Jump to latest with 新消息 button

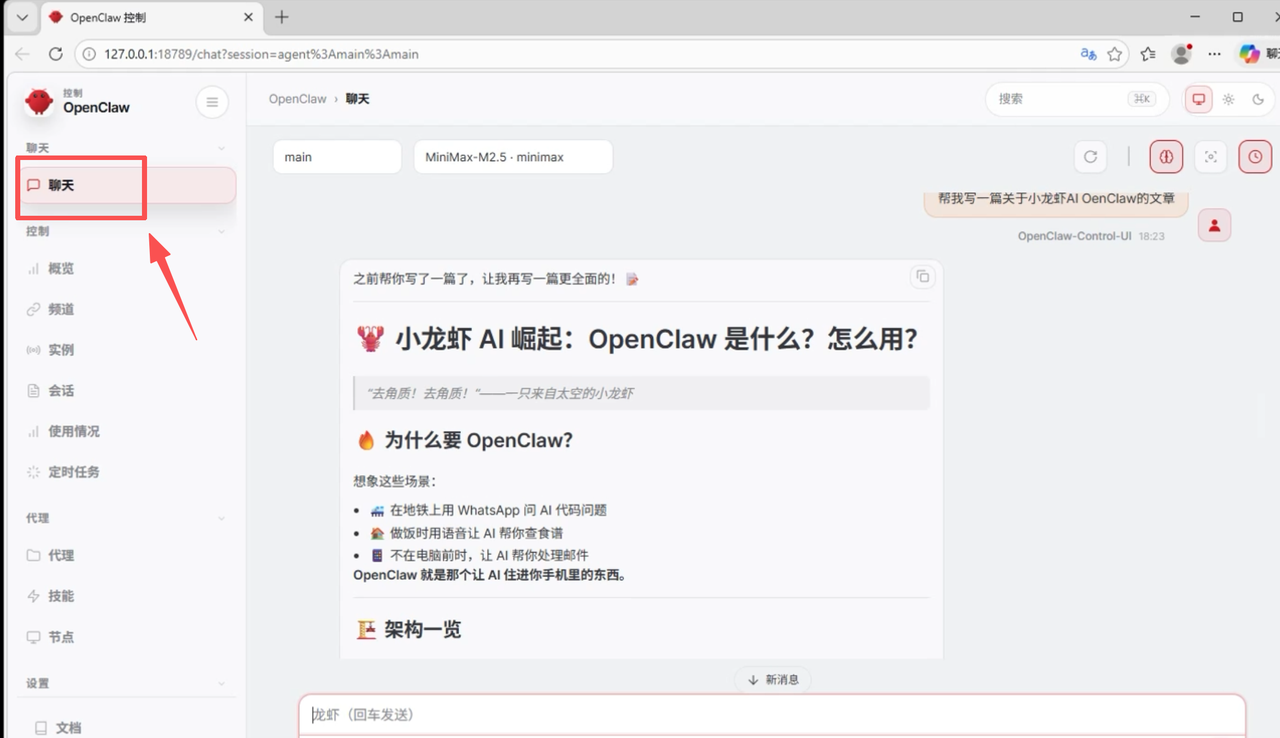tap(773, 680)
